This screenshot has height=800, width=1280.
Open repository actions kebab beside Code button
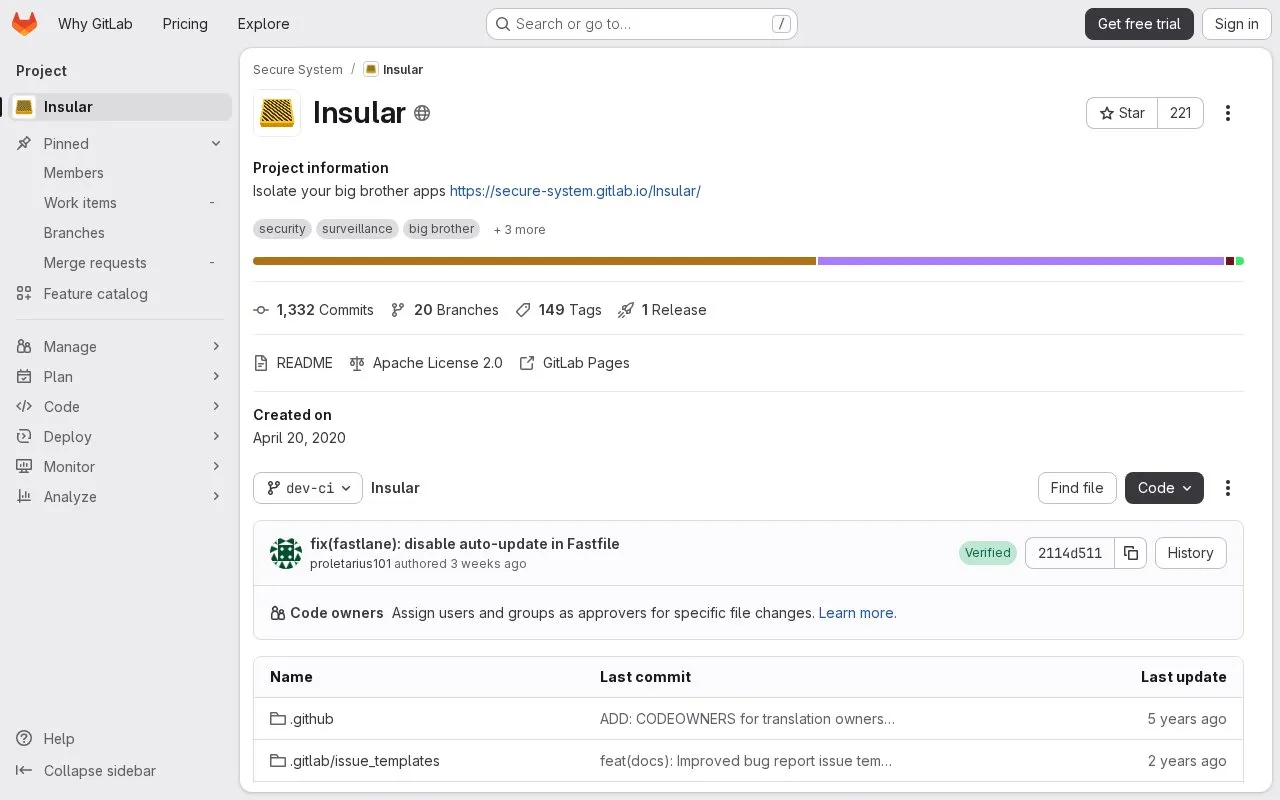pos(1228,488)
